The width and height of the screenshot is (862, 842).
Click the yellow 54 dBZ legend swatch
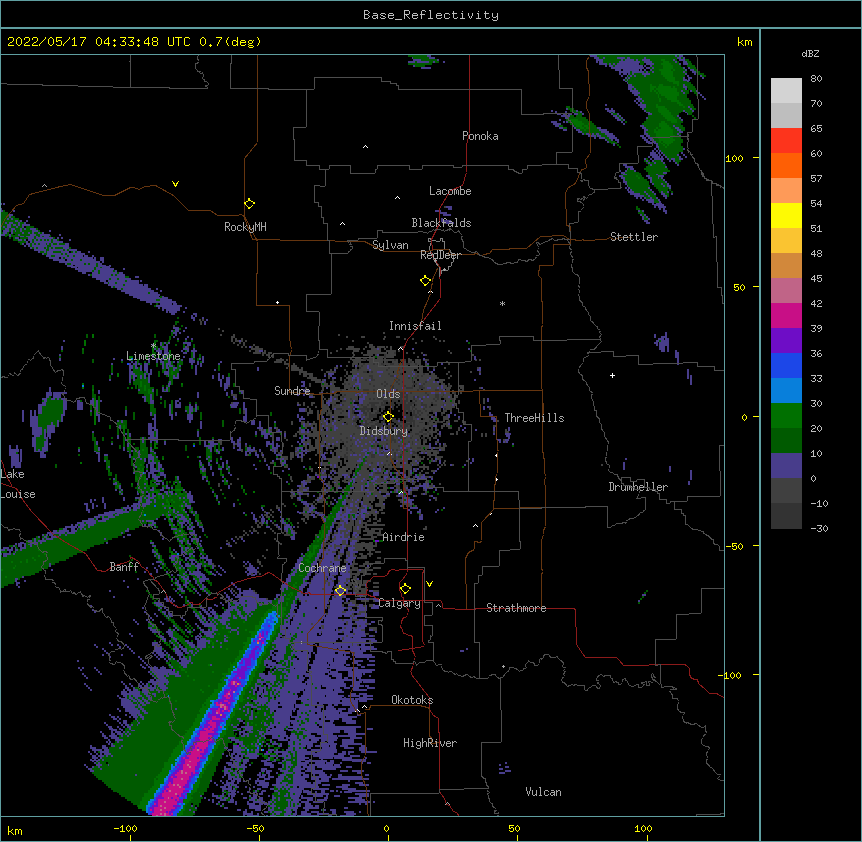(x=786, y=215)
